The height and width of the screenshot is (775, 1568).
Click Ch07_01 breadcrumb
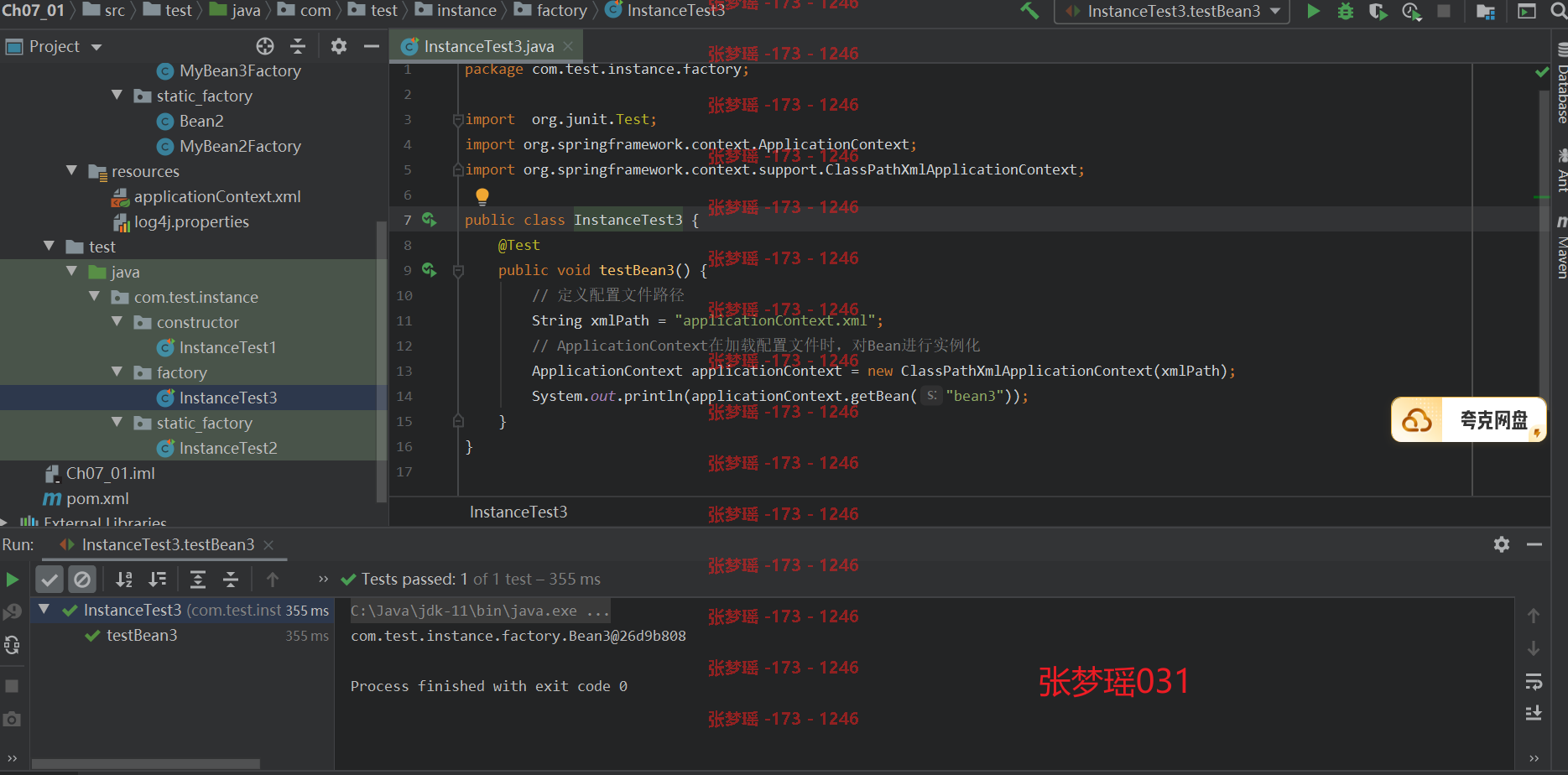(x=33, y=10)
